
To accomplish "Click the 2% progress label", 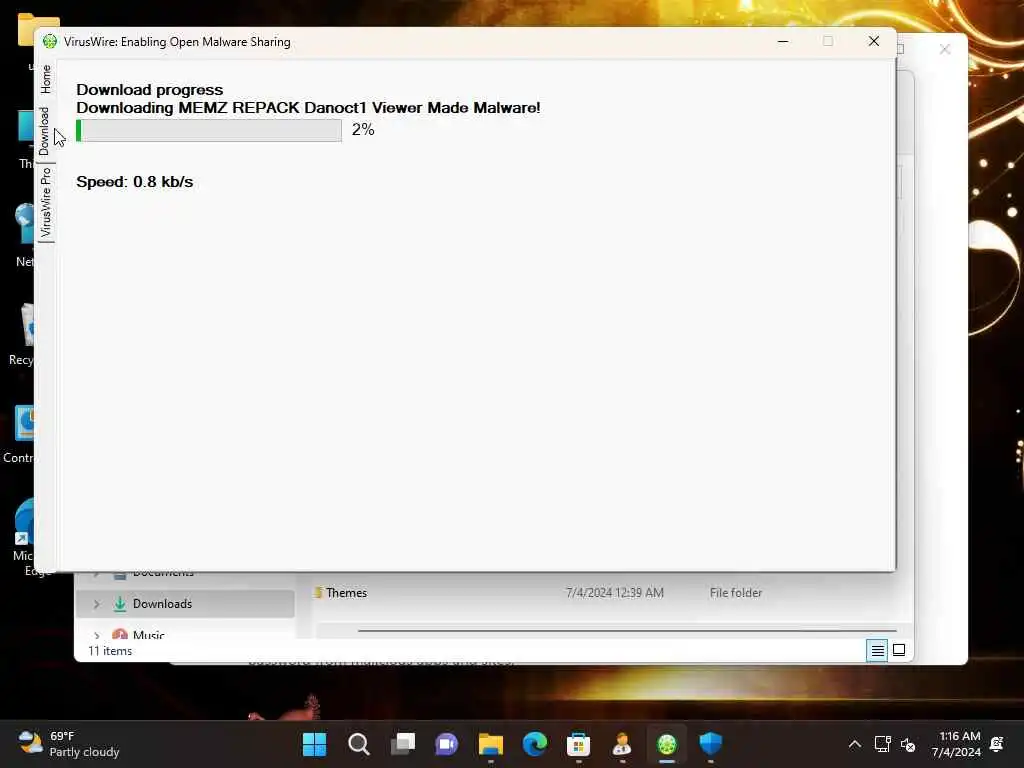I will click(x=363, y=129).
